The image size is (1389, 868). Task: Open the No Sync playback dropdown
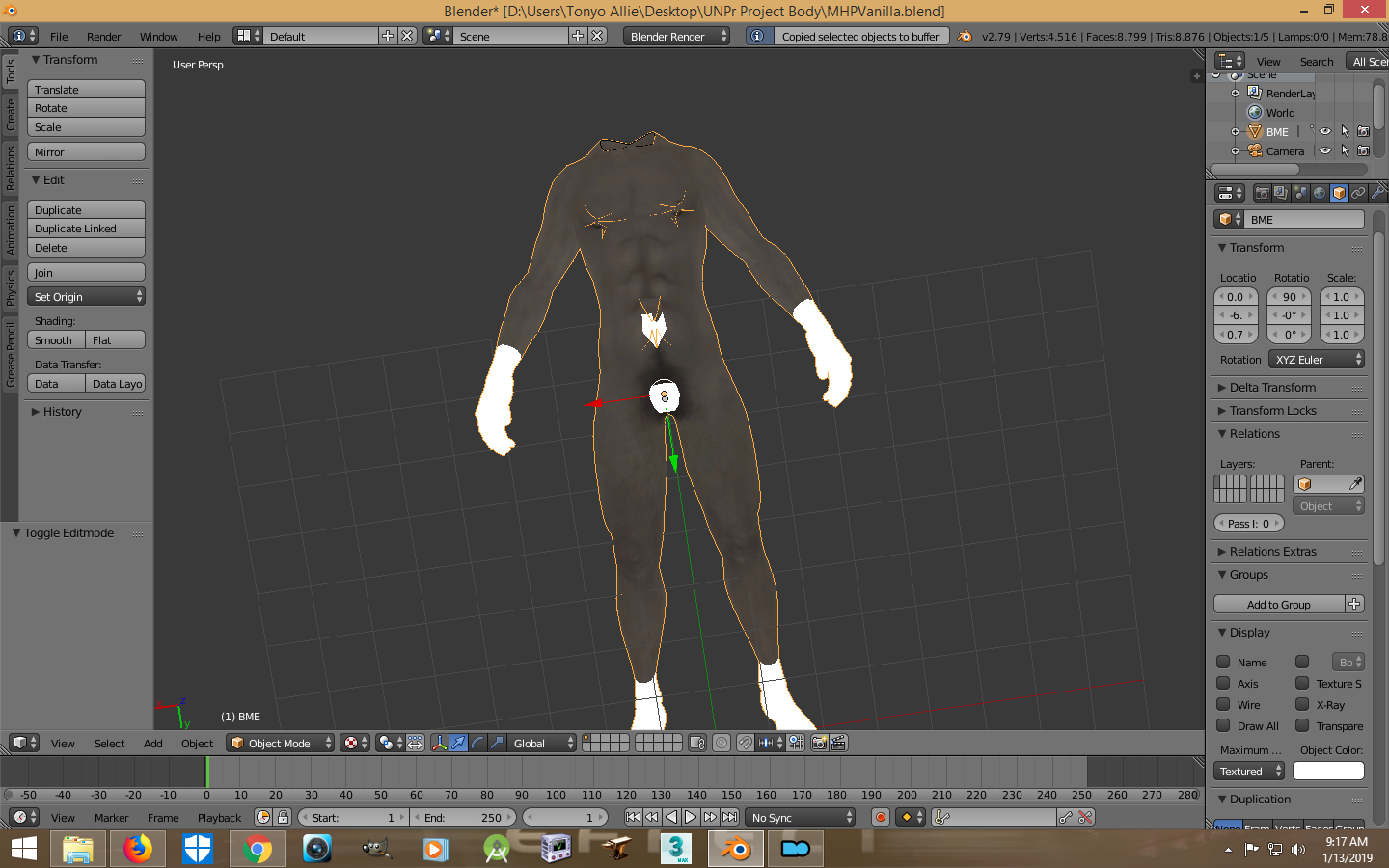click(x=801, y=817)
